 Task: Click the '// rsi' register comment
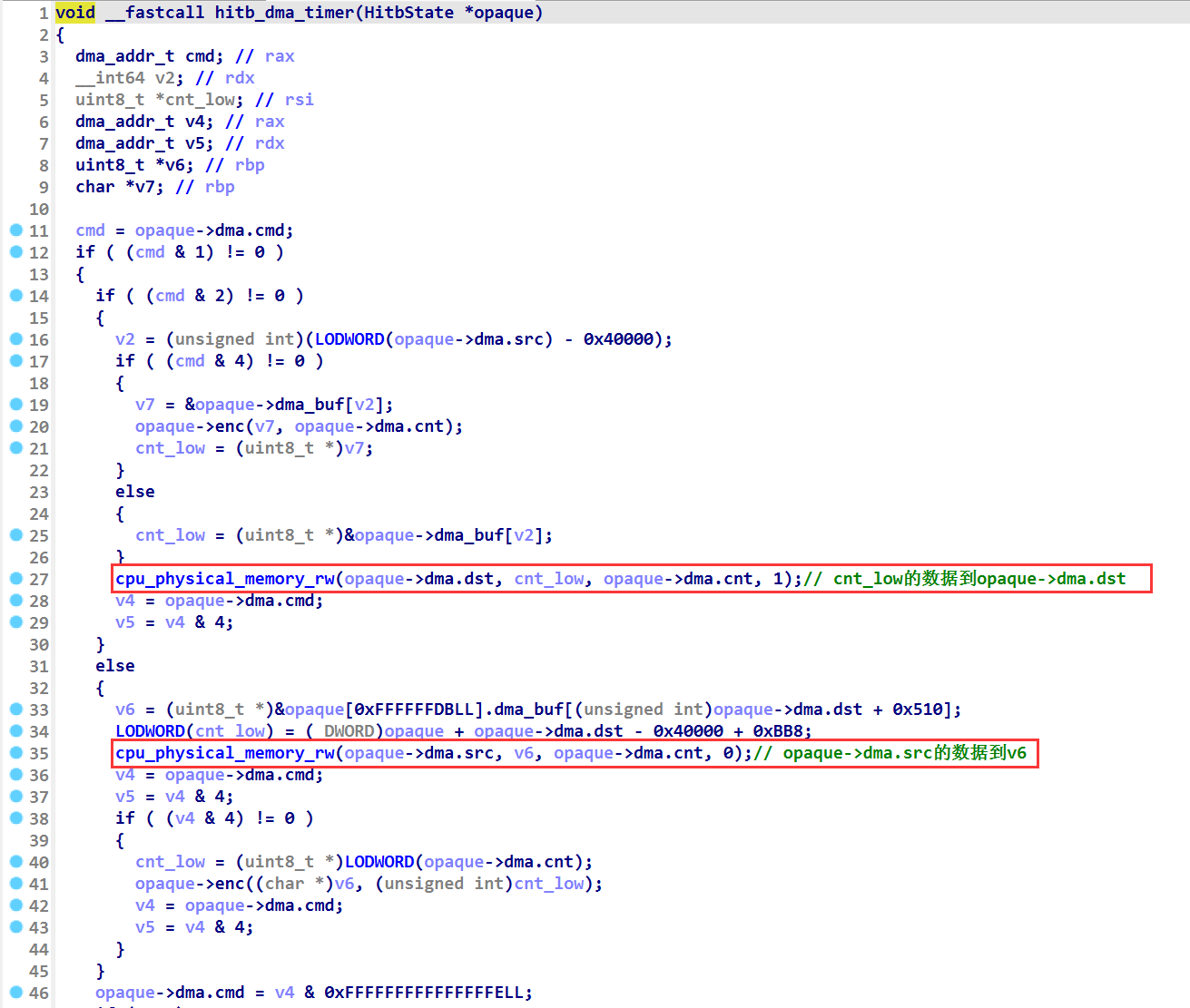tap(284, 100)
